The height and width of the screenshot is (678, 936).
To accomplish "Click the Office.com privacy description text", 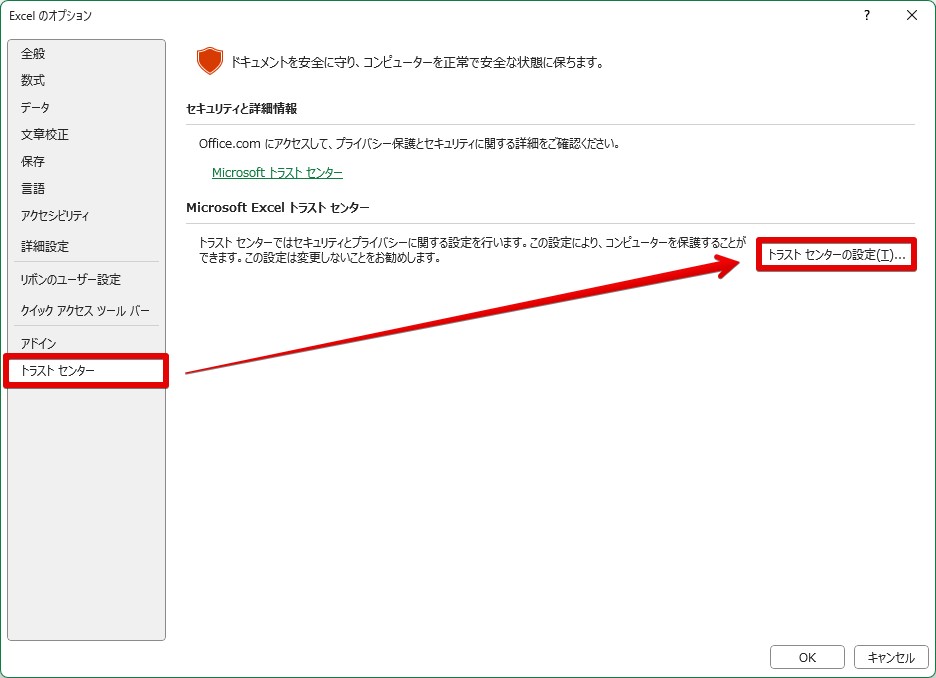I will pos(410,143).
